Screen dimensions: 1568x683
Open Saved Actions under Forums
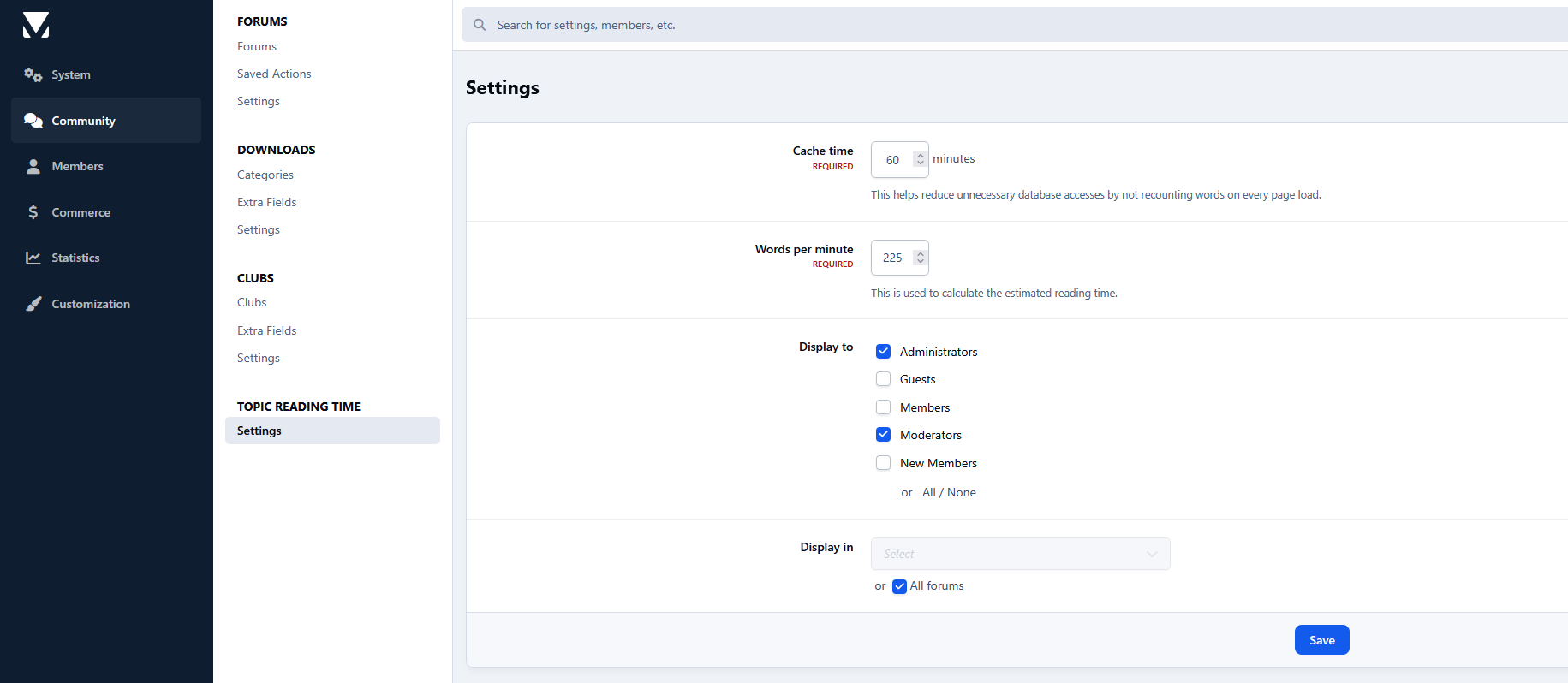click(x=274, y=74)
